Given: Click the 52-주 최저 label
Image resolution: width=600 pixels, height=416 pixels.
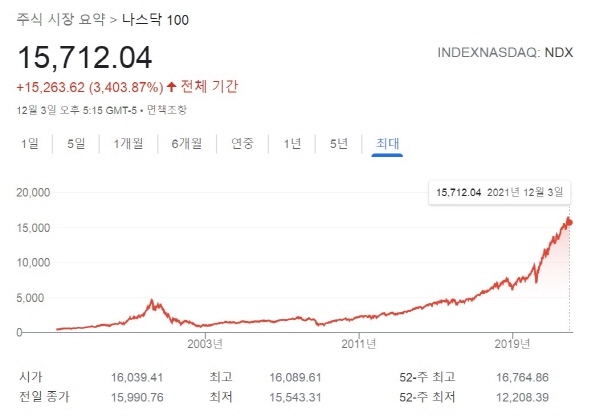Looking at the screenshot, I should (427, 397).
